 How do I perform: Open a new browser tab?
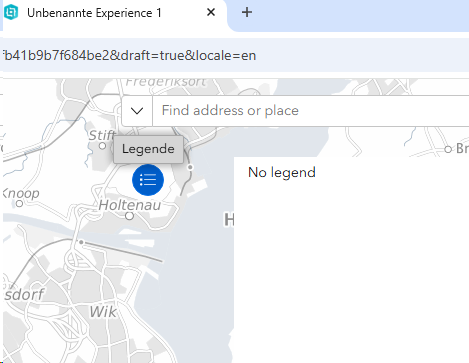coord(247,13)
